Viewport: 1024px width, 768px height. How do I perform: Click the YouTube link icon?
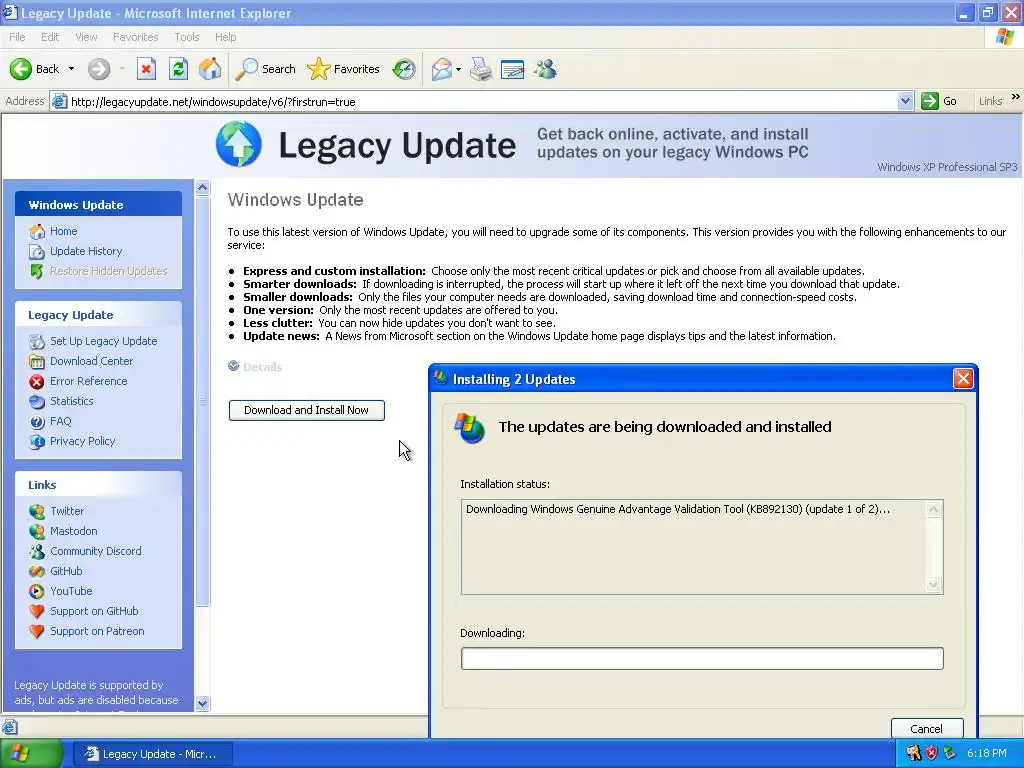[x=37, y=592]
